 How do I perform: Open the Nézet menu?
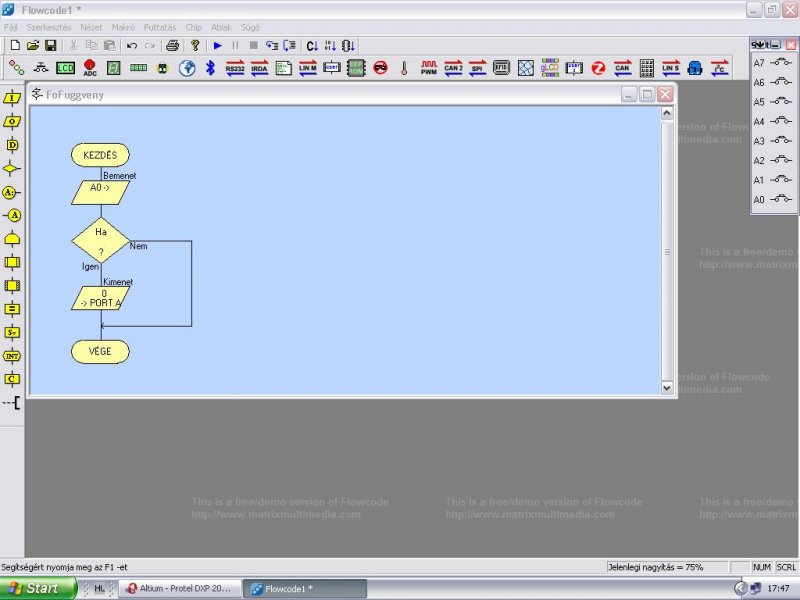(91, 28)
